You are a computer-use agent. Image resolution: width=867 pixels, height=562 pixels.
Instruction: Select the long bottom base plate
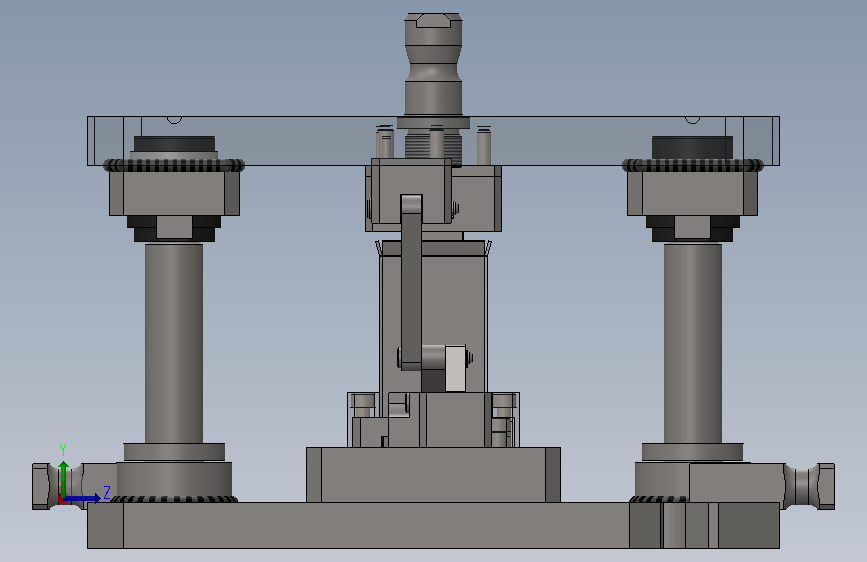pyautogui.click(x=434, y=525)
